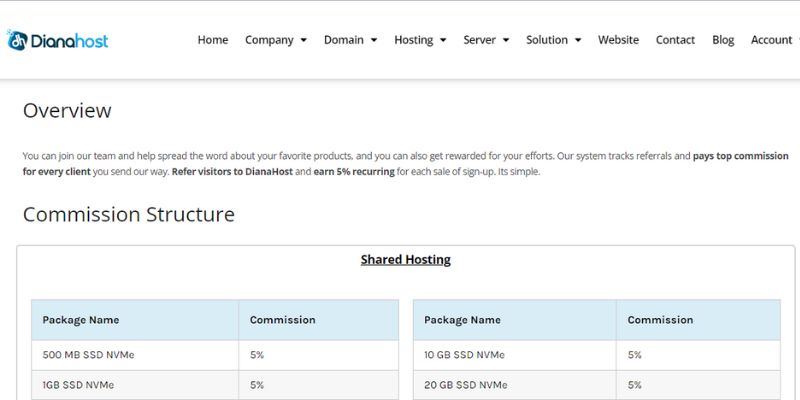
Task: Click the 'Refer visitors to DianaHost' text
Action: (232, 172)
